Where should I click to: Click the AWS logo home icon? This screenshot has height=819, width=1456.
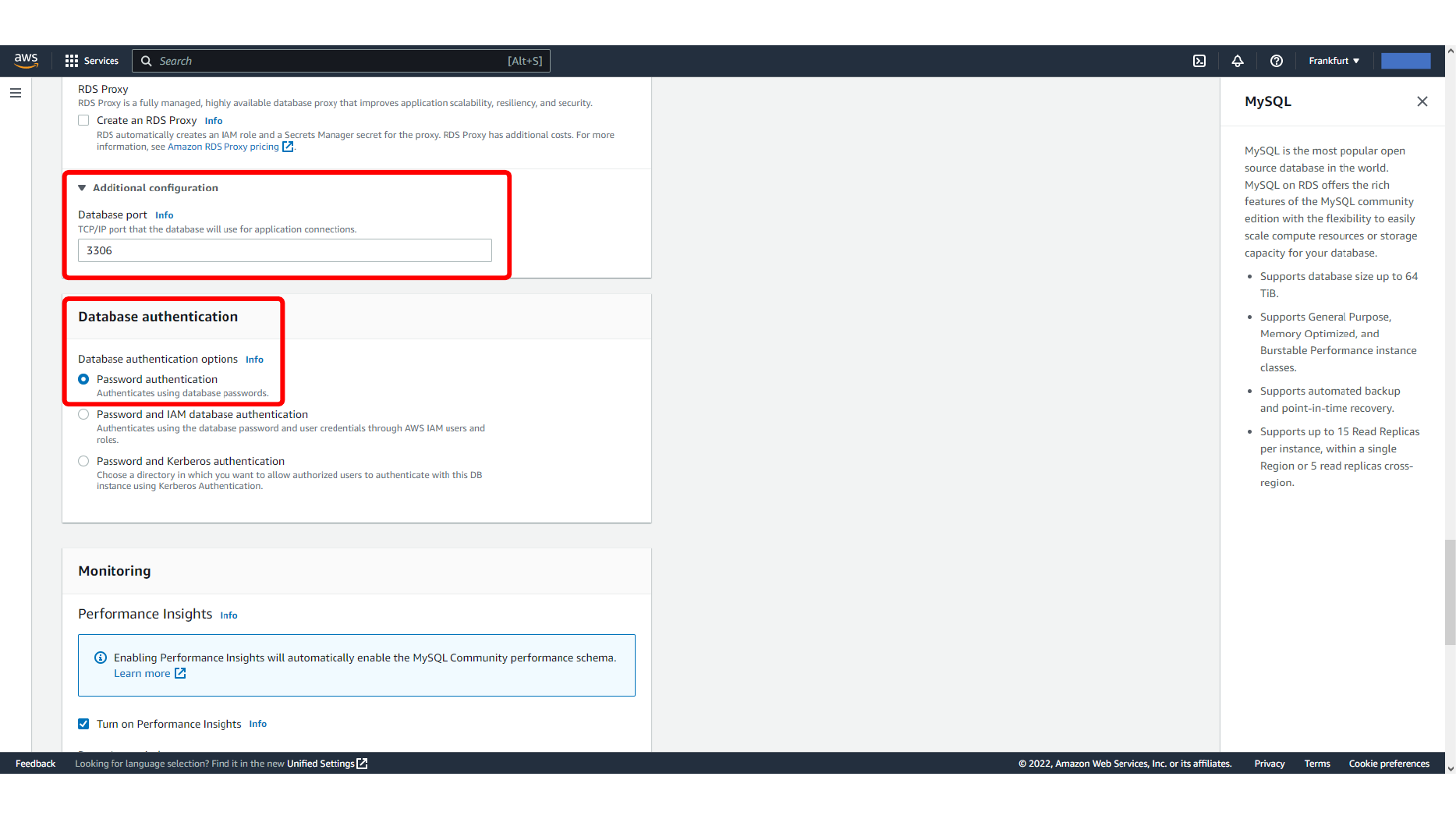coord(26,61)
